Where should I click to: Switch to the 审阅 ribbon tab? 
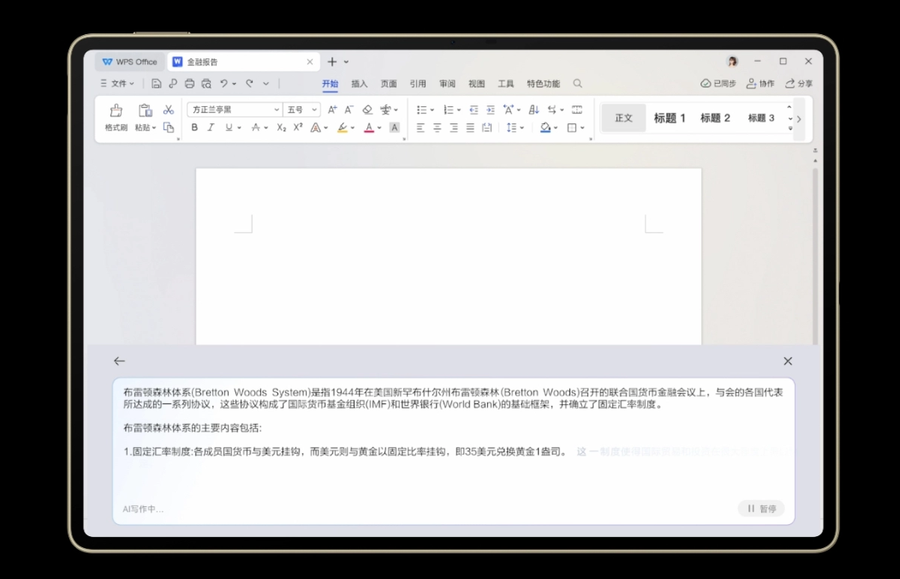tap(447, 84)
